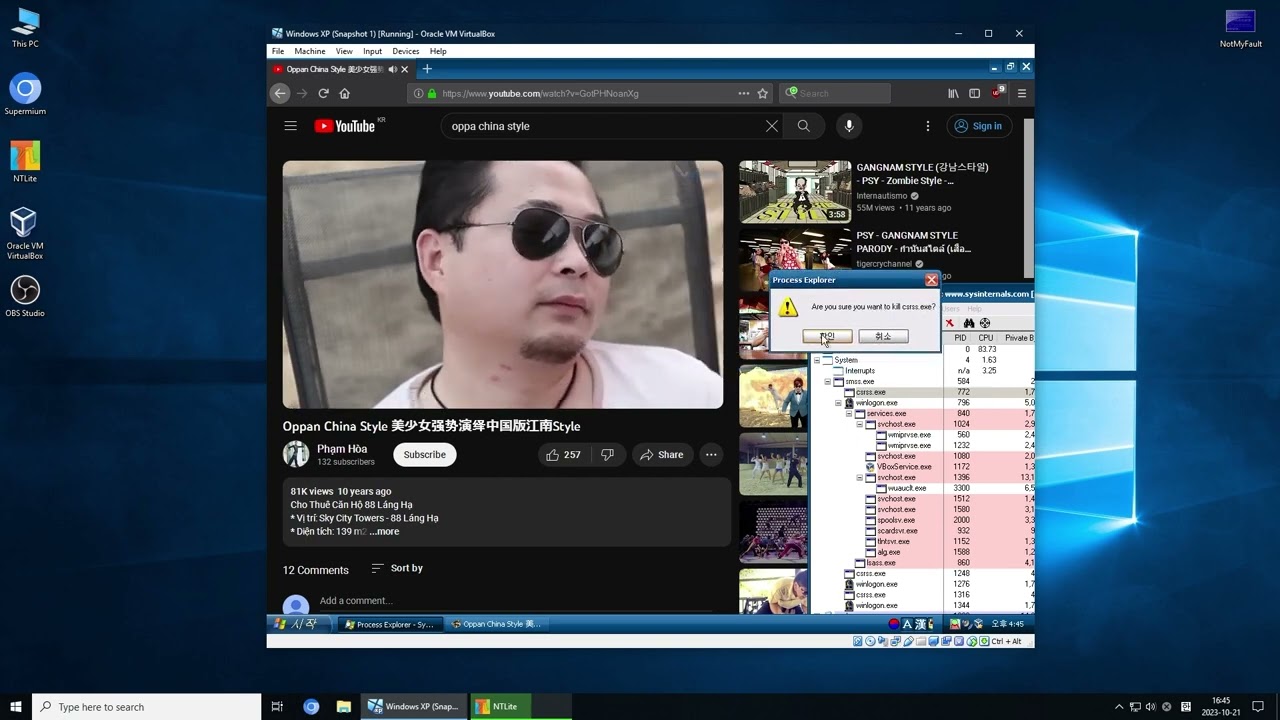Cancel the kill csrss.exe dialog
Image resolution: width=1280 pixels, height=720 pixels.
click(883, 336)
